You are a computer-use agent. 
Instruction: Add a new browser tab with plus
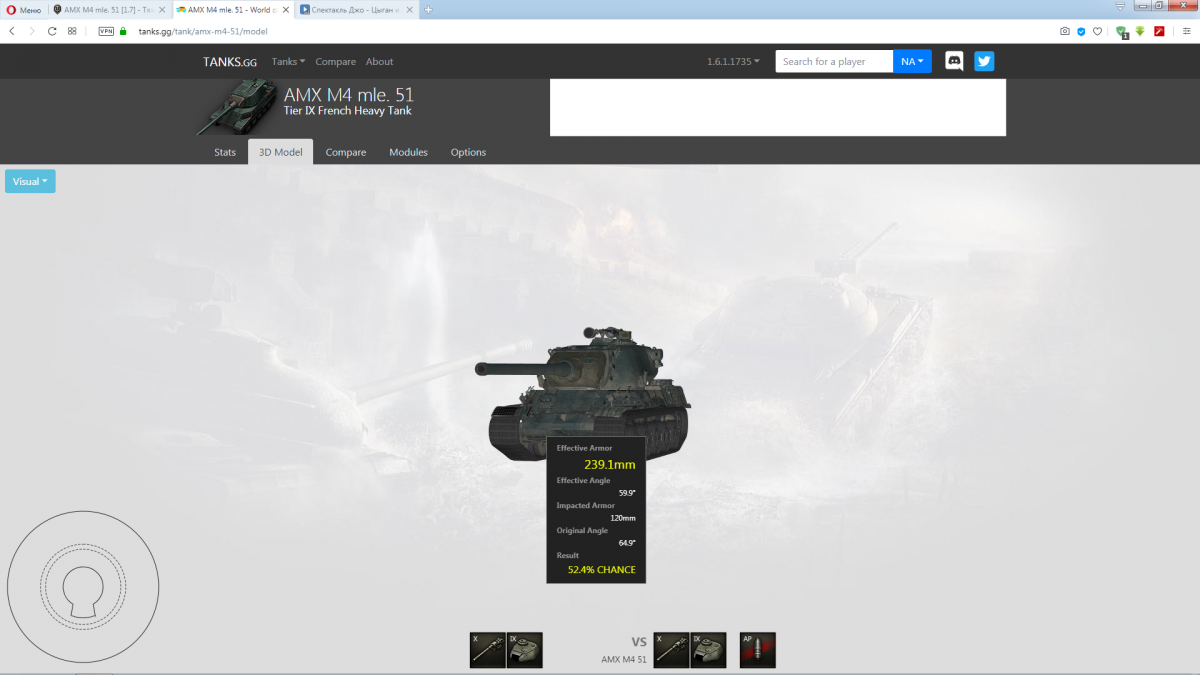coord(429,9)
